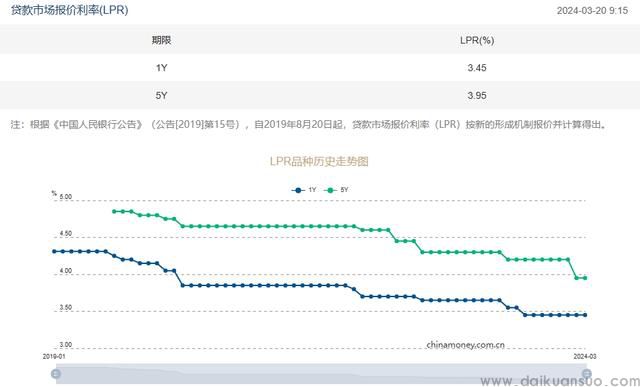Click the chinamoney.com.cn watermark text
640x387 pixels.
[x=465, y=345]
